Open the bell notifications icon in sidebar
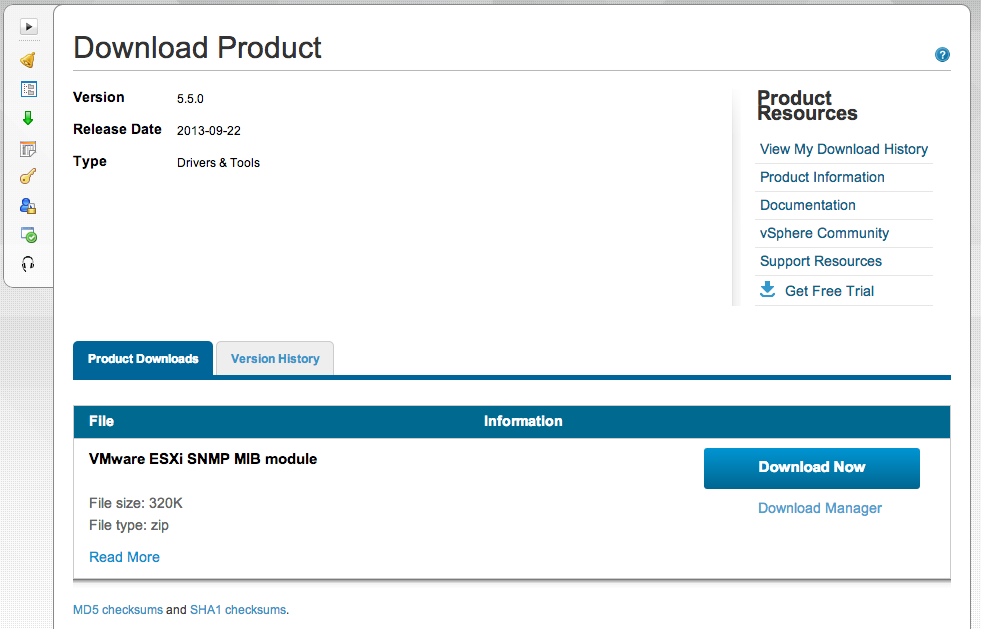Image resolution: width=981 pixels, height=629 pixels. (x=28, y=60)
